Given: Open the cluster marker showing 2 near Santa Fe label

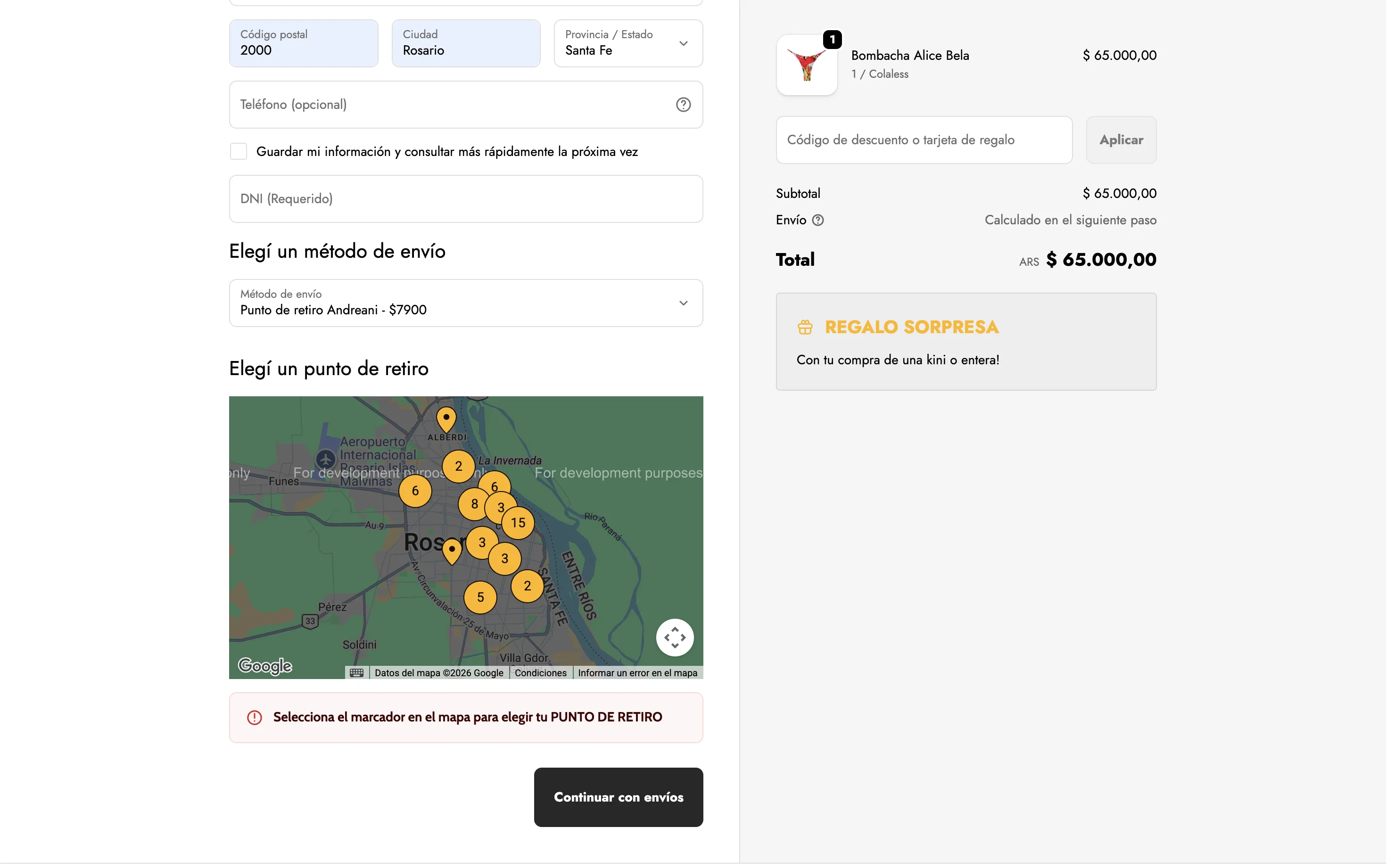Looking at the screenshot, I should (527, 586).
